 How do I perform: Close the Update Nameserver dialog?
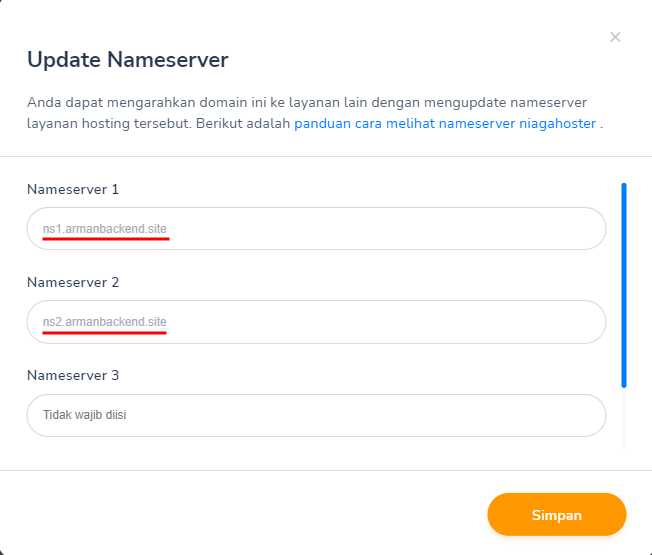[615, 38]
